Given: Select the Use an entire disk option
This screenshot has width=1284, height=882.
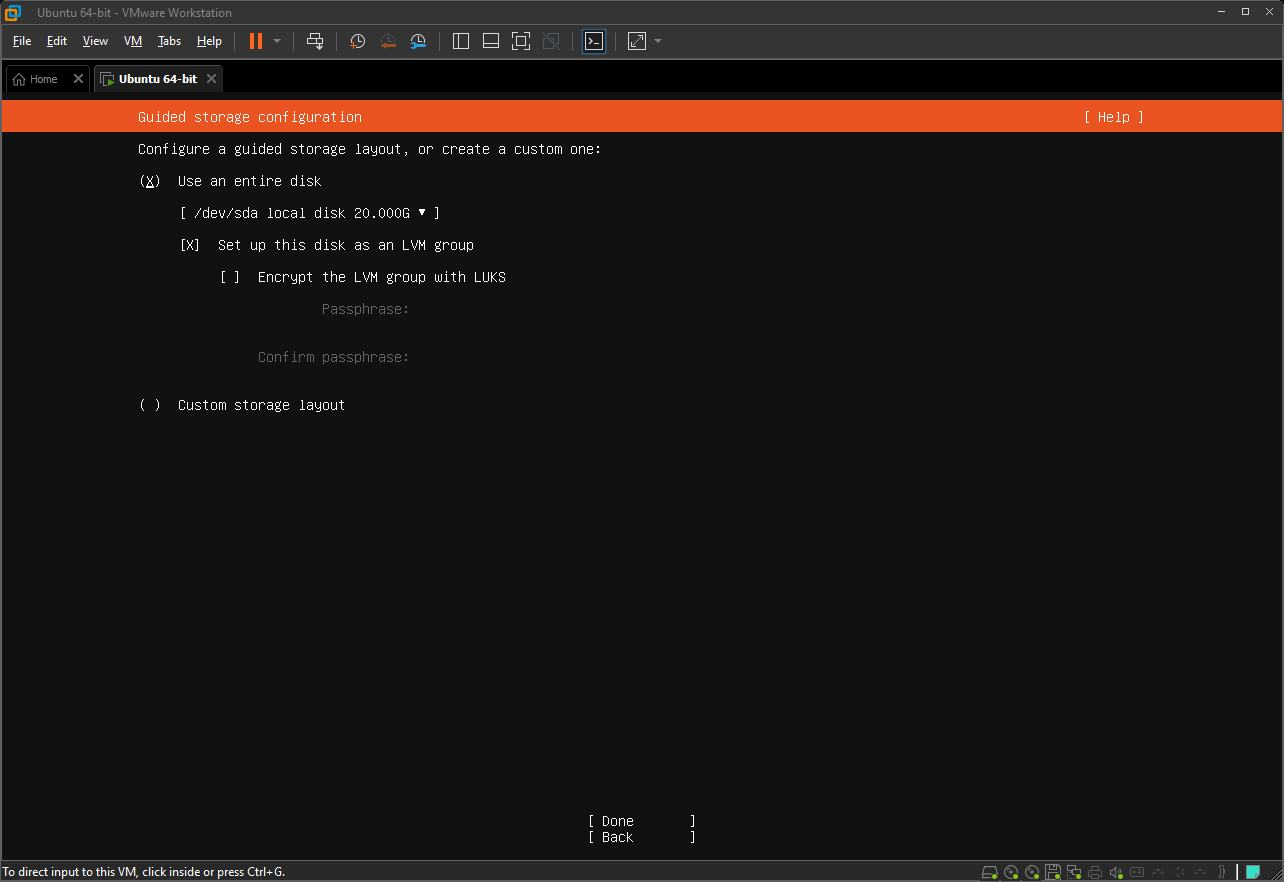Looking at the screenshot, I should click(150, 181).
